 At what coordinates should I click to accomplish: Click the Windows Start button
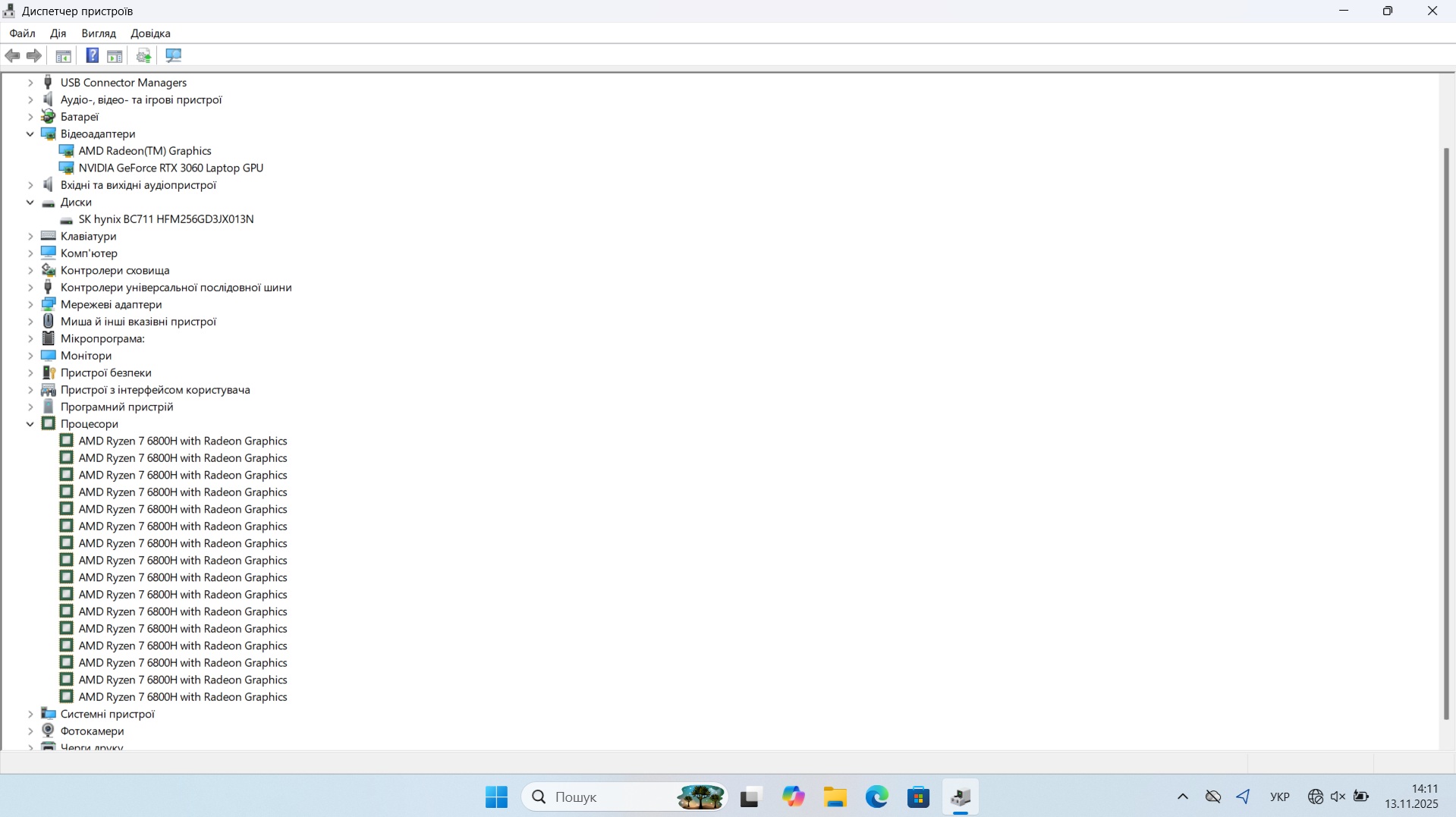click(496, 797)
